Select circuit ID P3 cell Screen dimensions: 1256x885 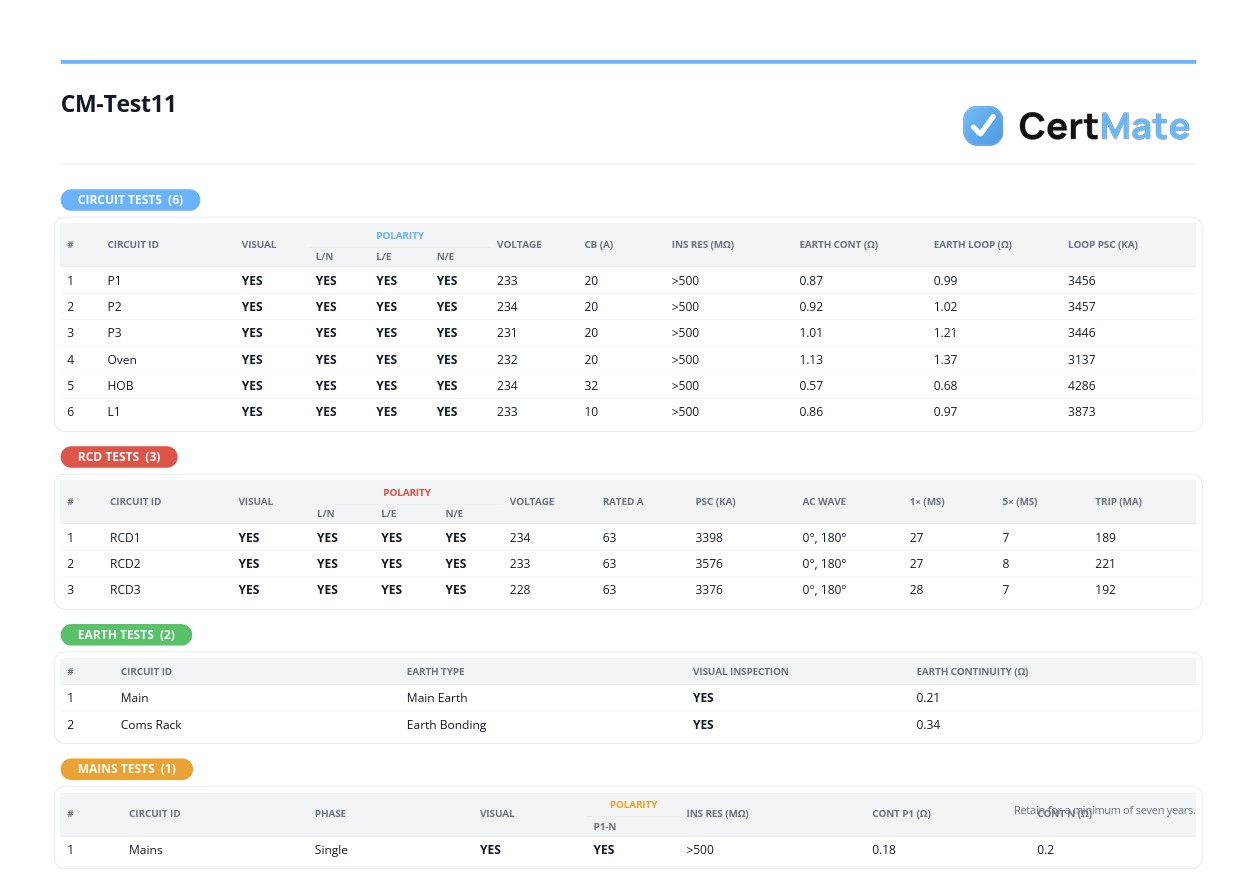pos(115,333)
